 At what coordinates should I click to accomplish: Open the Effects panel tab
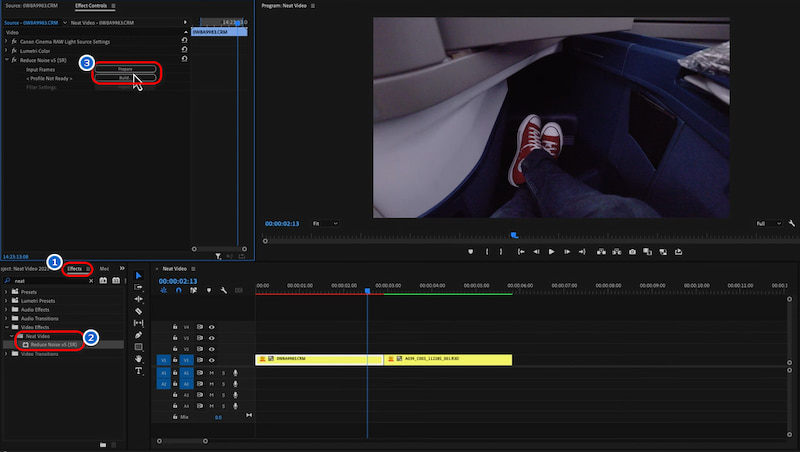74,268
